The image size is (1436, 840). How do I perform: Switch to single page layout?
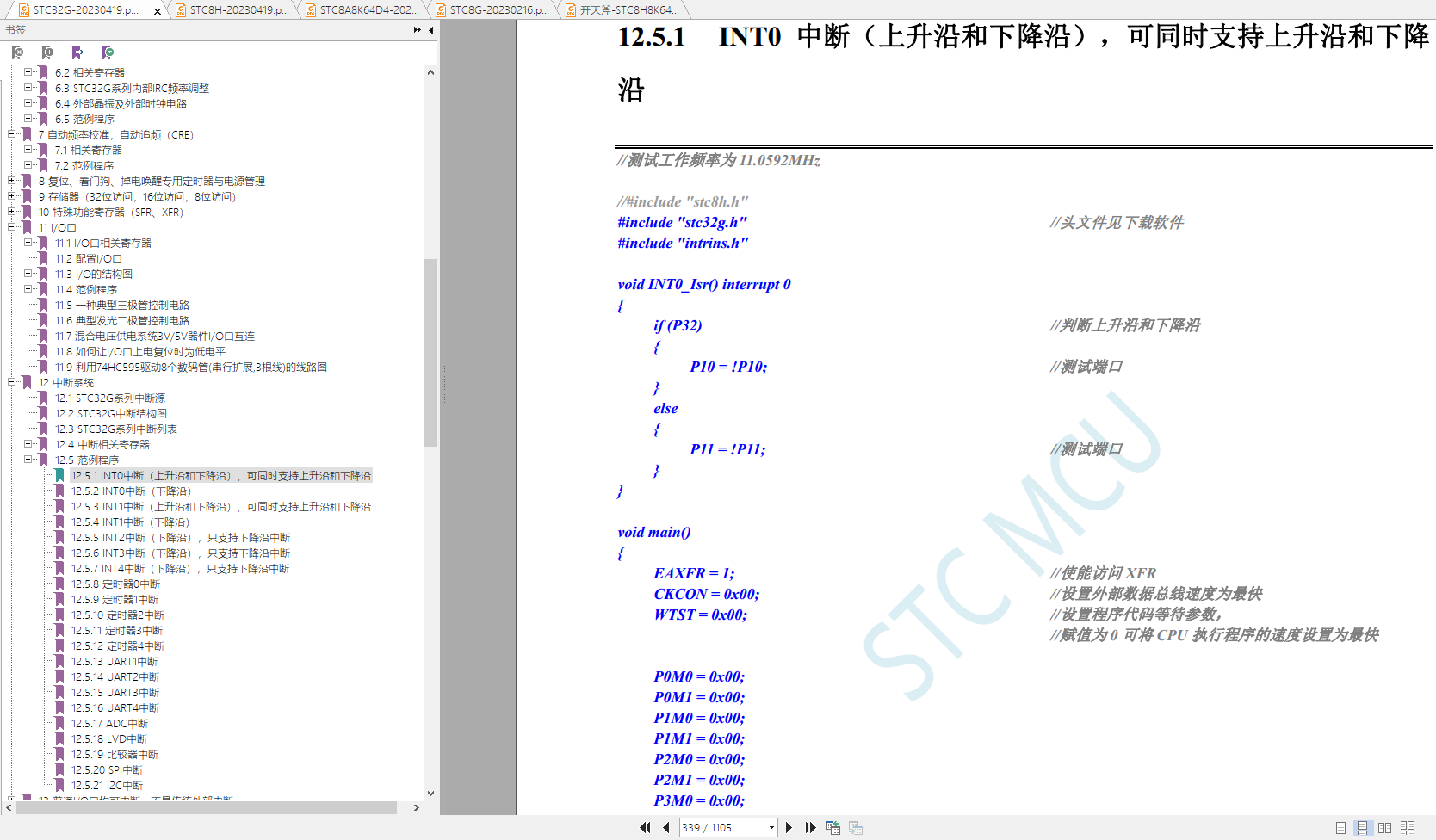point(1340,827)
